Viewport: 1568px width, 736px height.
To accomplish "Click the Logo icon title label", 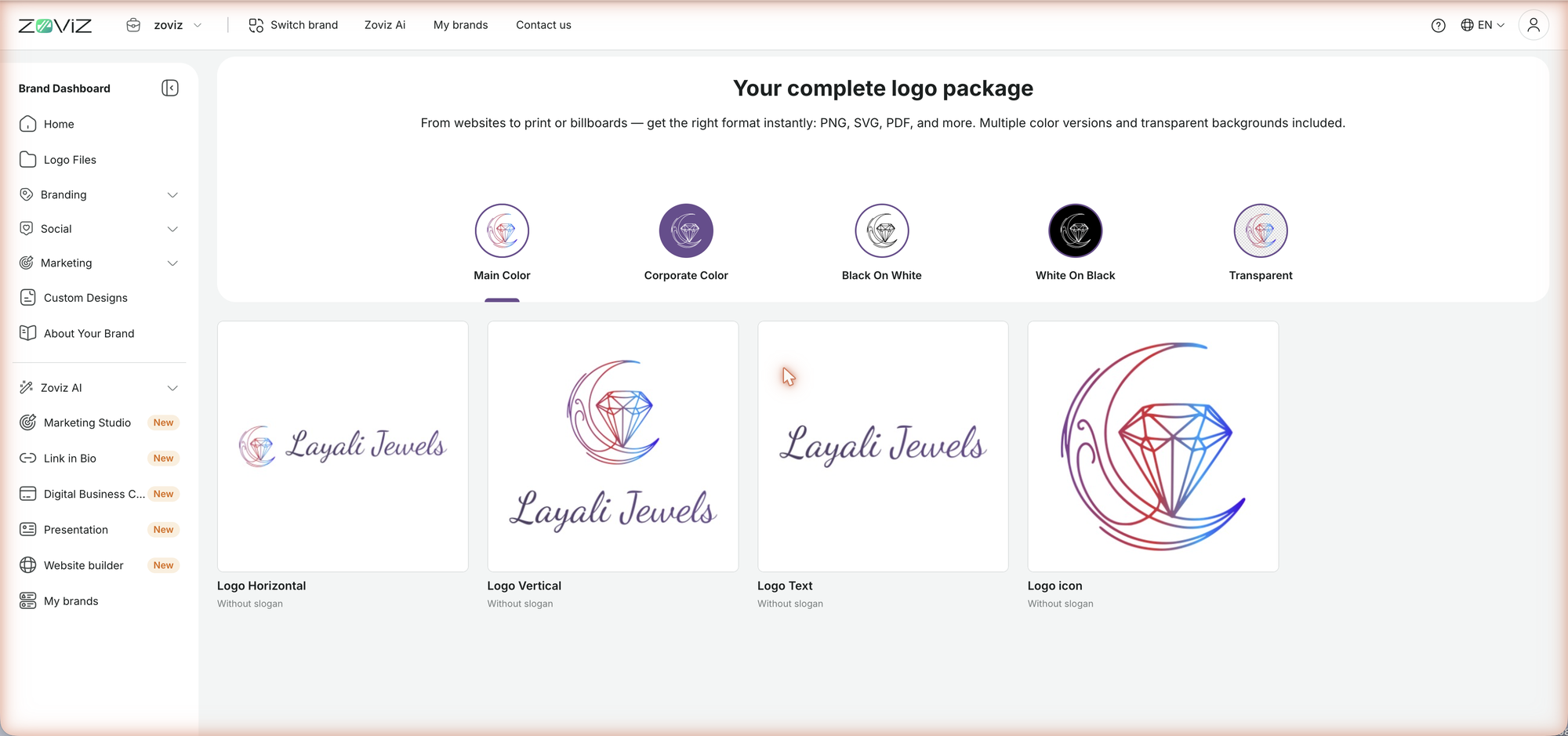I will (1054, 586).
